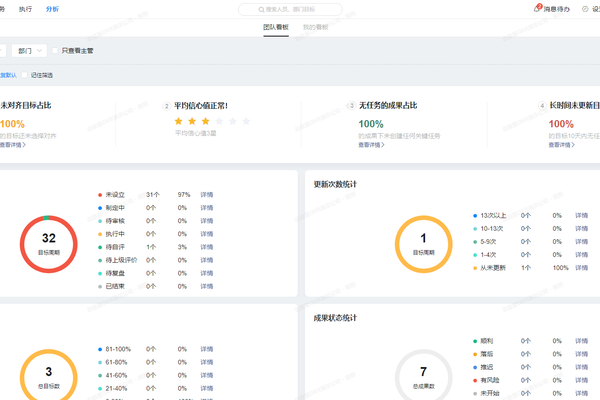Open the 部门 dropdown

click(x=29, y=51)
